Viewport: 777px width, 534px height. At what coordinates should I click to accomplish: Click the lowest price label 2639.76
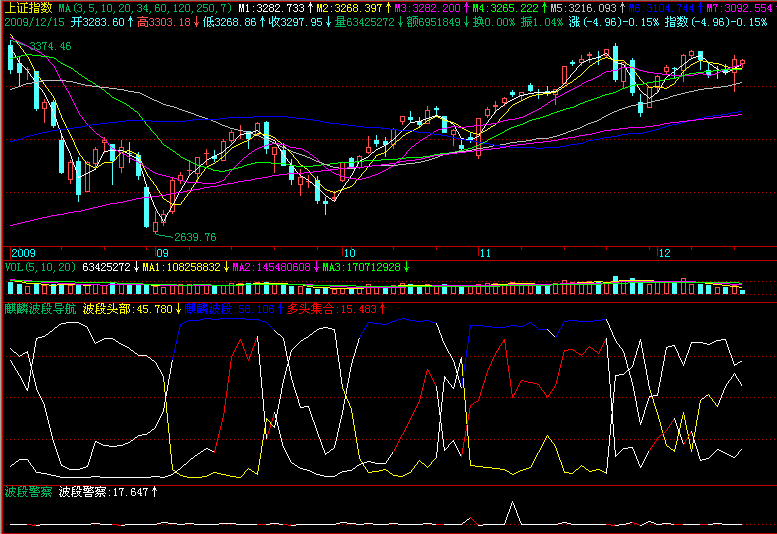point(195,237)
